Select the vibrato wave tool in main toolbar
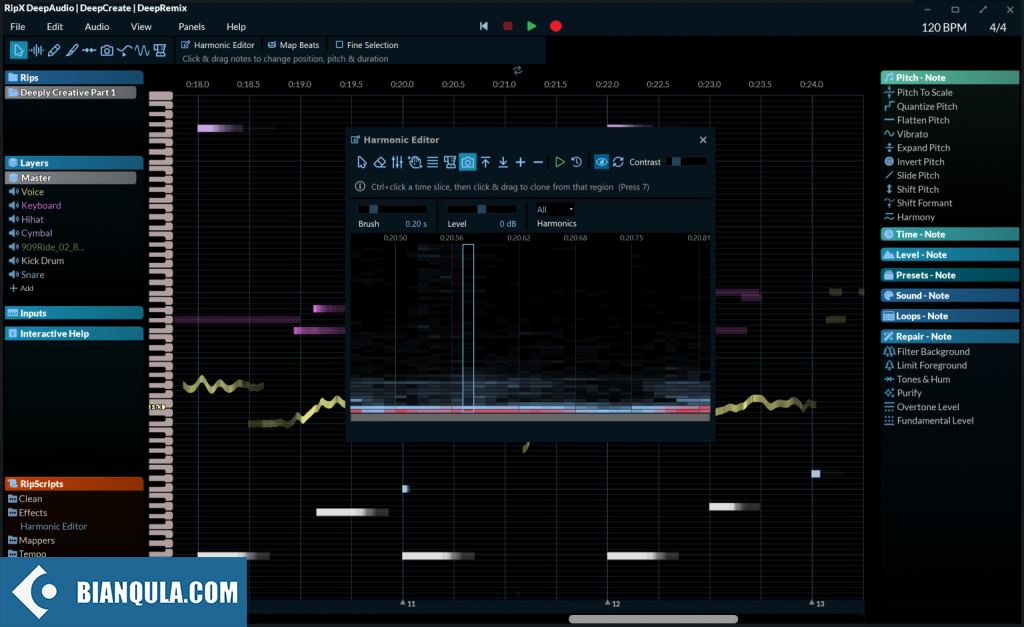Viewport: 1024px width, 627px height. (x=142, y=50)
